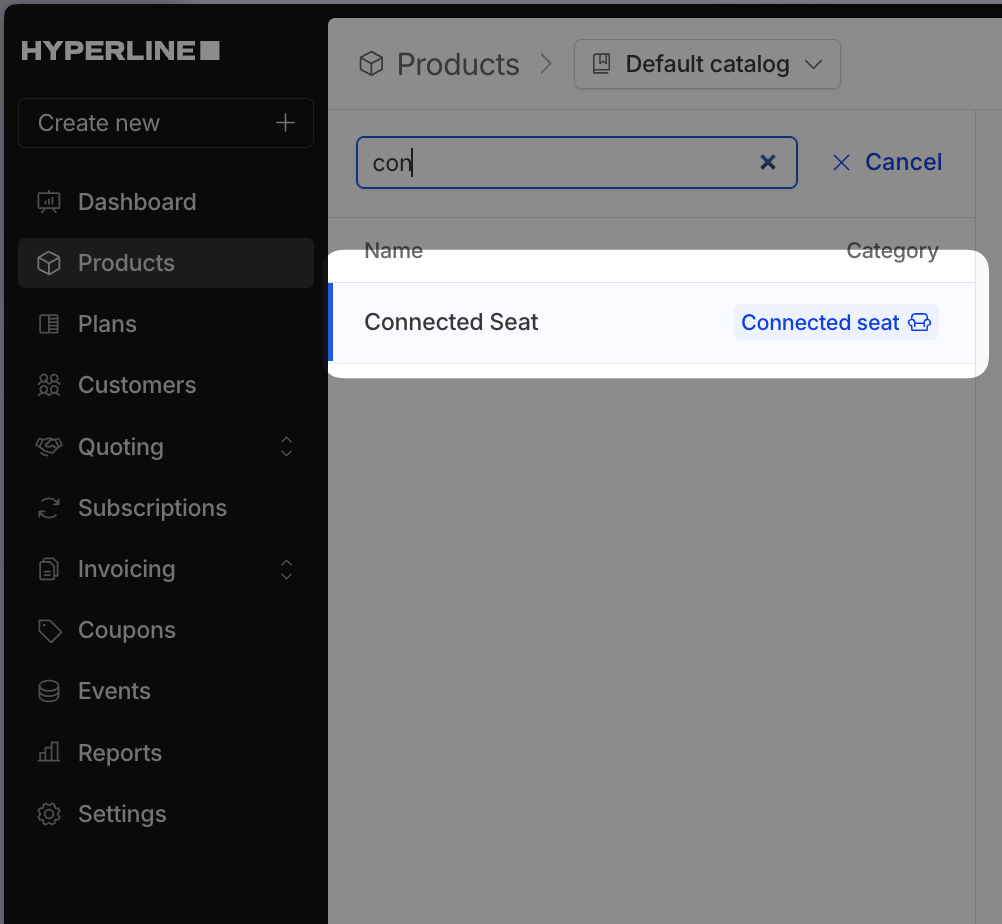Click the Hyperline logo
The height and width of the screenshot is (924, 1002).
click(120, 50)
